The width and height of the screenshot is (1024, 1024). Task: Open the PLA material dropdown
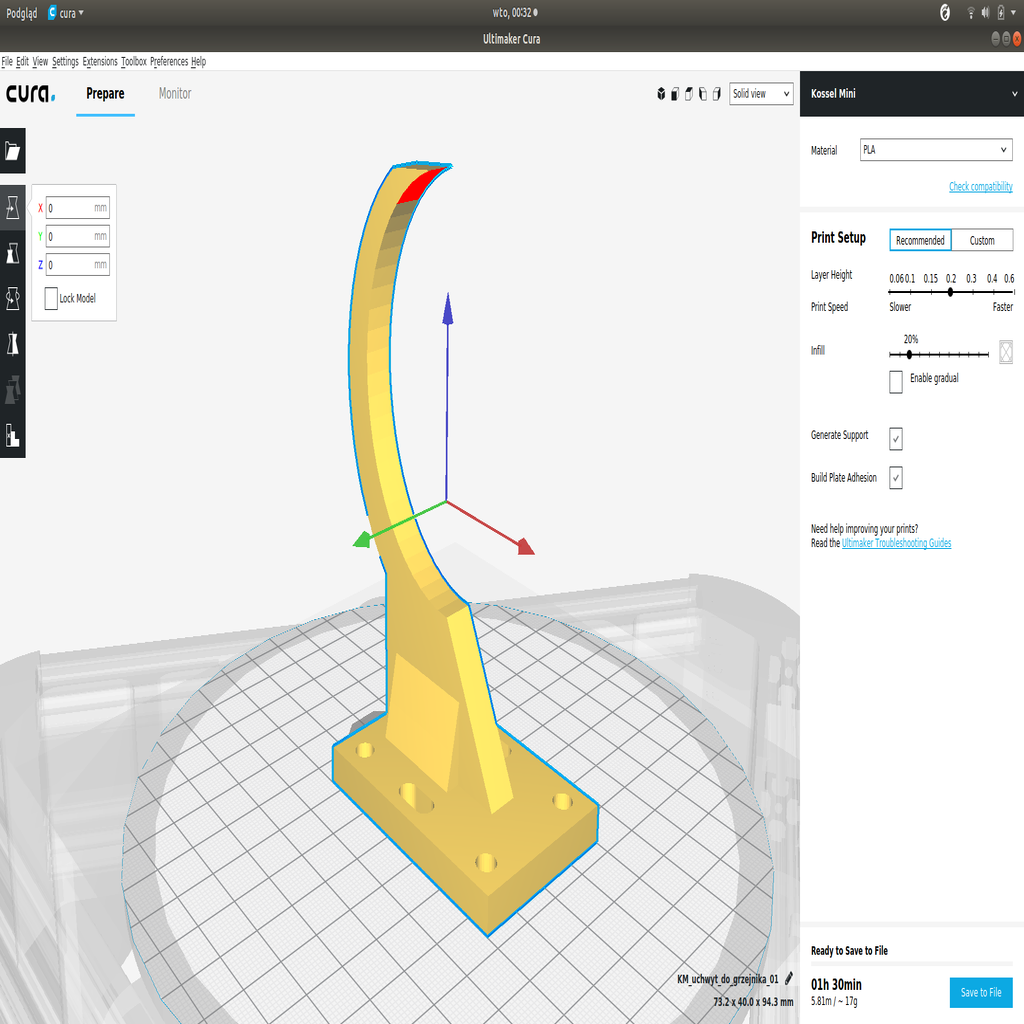936,150
